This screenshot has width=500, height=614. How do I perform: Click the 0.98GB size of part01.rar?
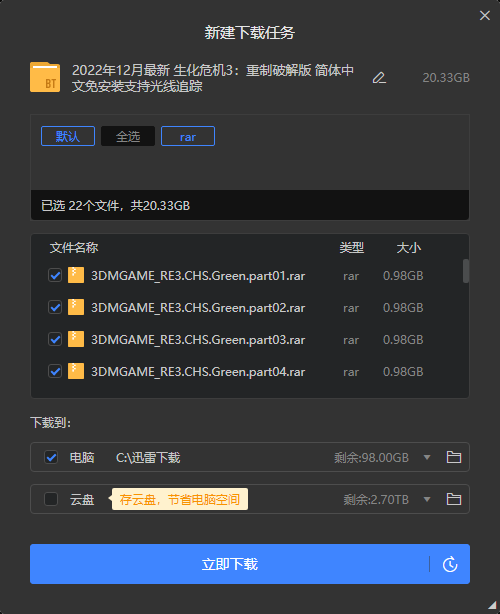pos(403,276)
